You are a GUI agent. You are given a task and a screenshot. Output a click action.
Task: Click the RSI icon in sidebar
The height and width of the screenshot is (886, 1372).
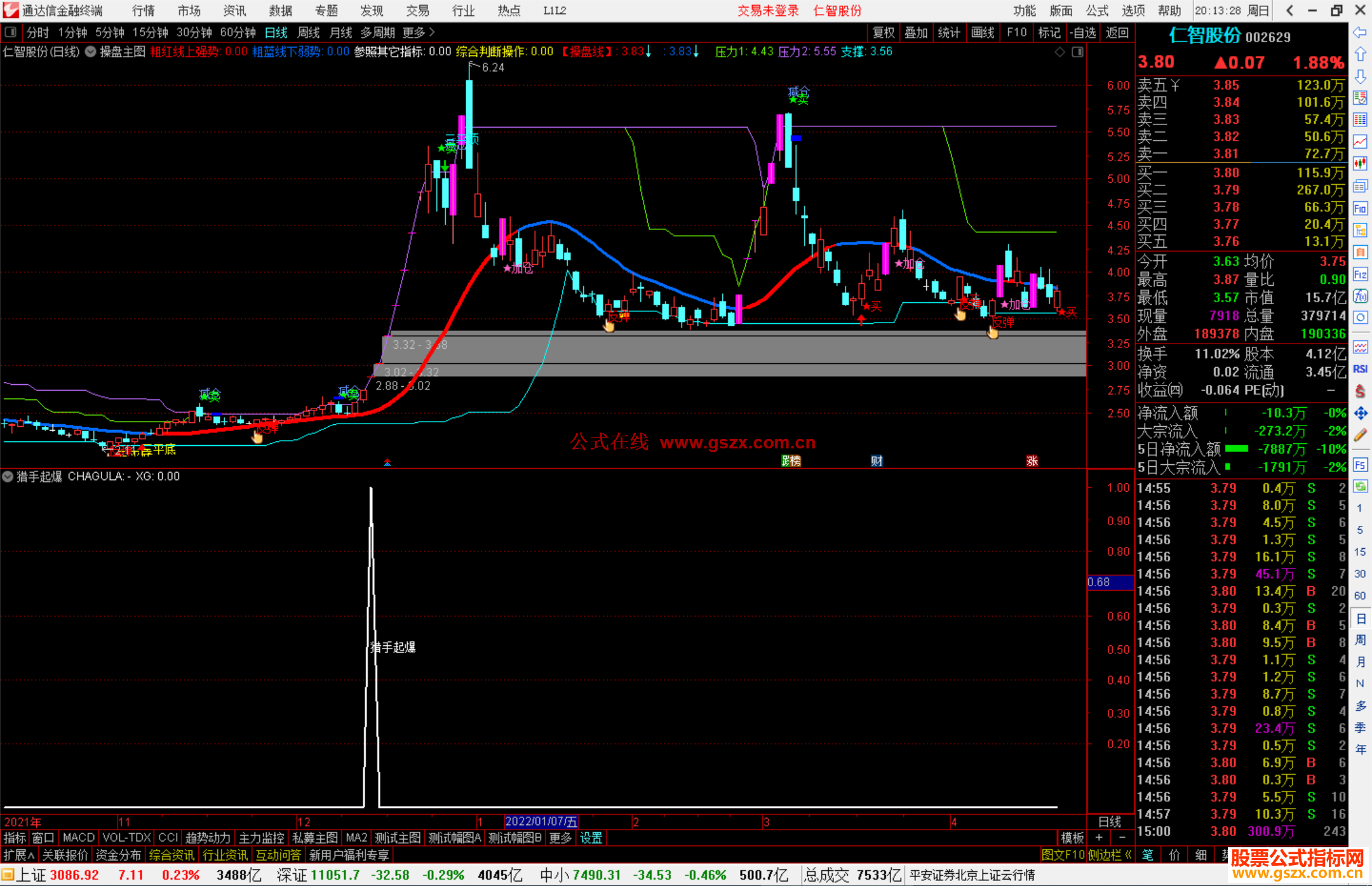click(x=1360, y=369)
